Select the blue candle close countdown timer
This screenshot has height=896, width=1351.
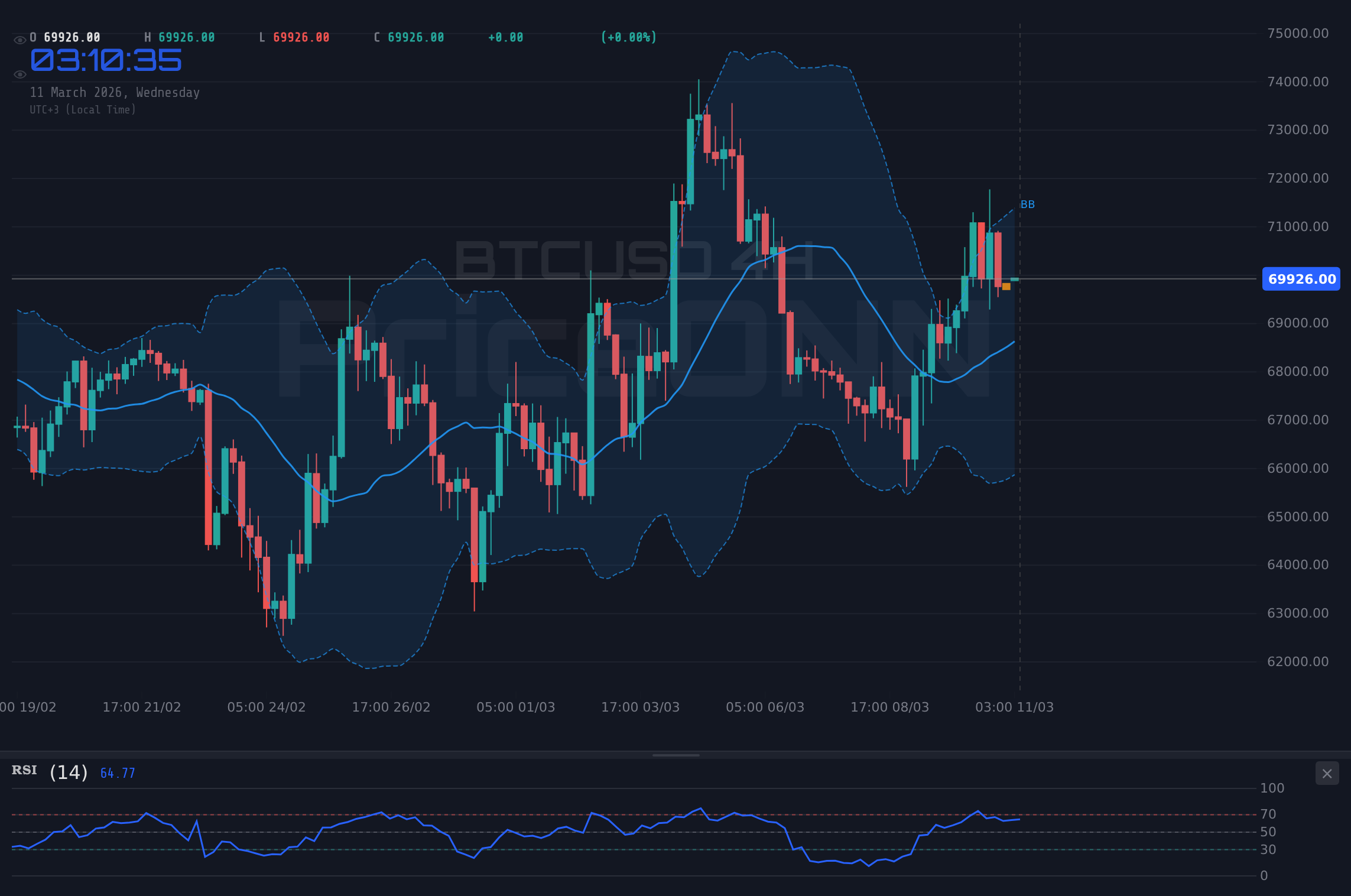105,60
